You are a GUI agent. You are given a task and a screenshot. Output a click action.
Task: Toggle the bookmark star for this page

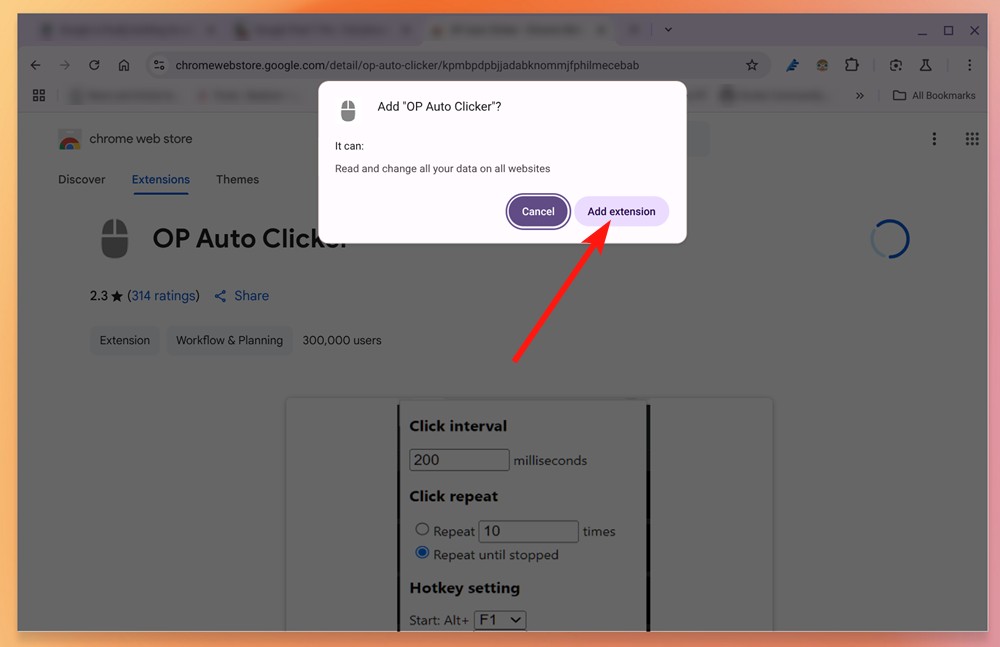tap(752, 64)
